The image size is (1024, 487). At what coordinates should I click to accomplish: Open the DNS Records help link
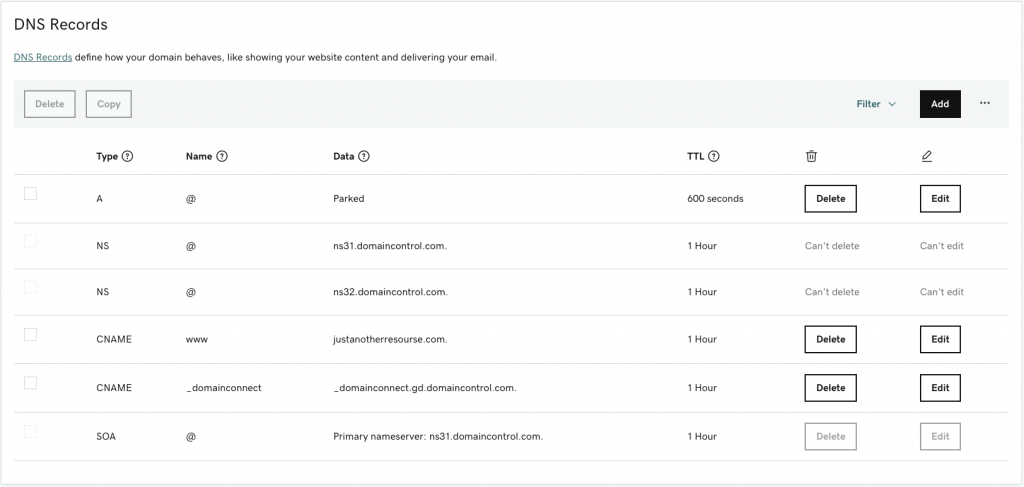click(x=43, y=58)
